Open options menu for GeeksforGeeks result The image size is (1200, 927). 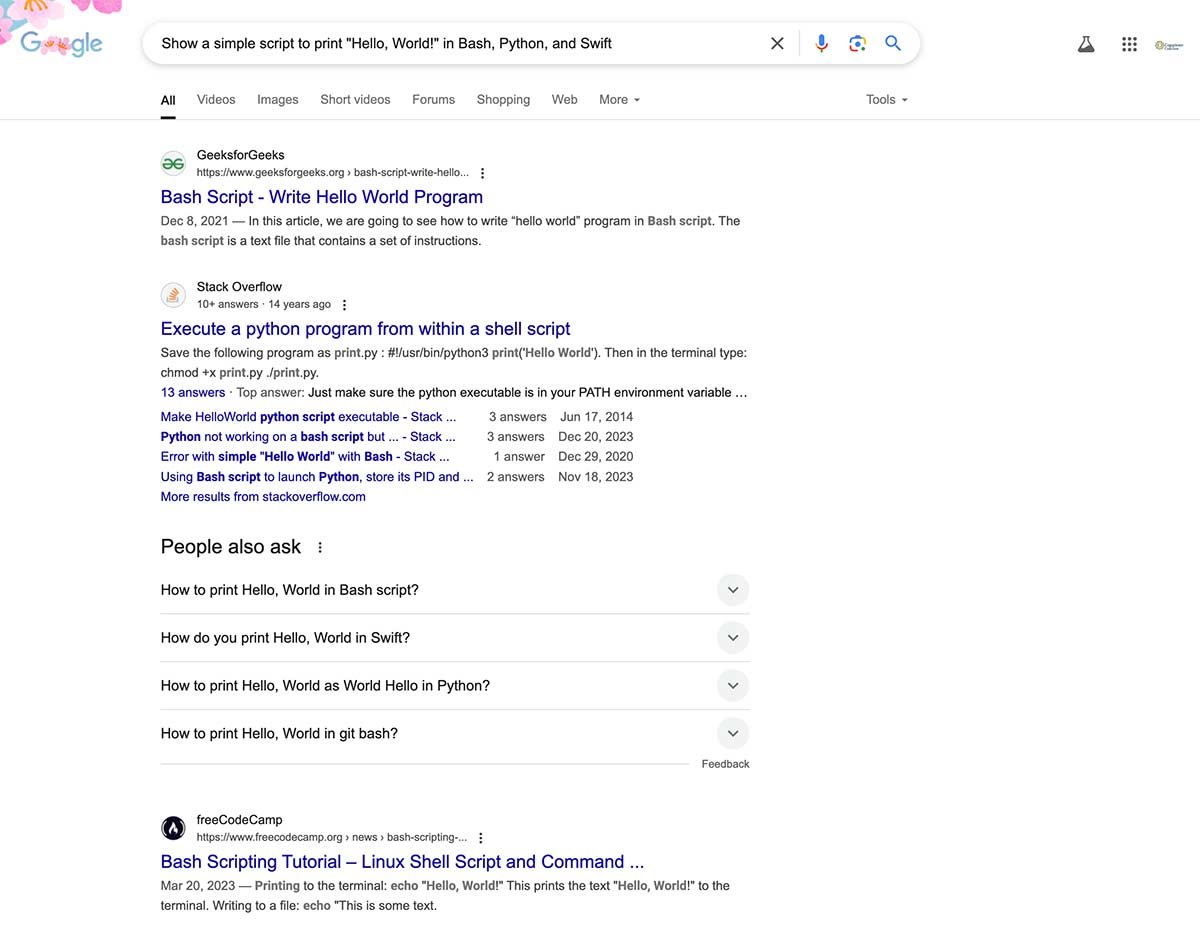tap(482, 173)
